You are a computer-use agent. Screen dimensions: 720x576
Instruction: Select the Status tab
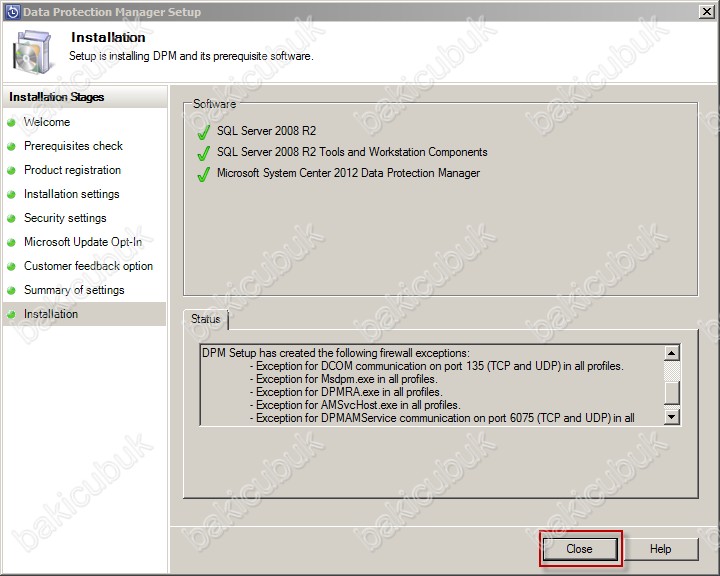[206, 319]
